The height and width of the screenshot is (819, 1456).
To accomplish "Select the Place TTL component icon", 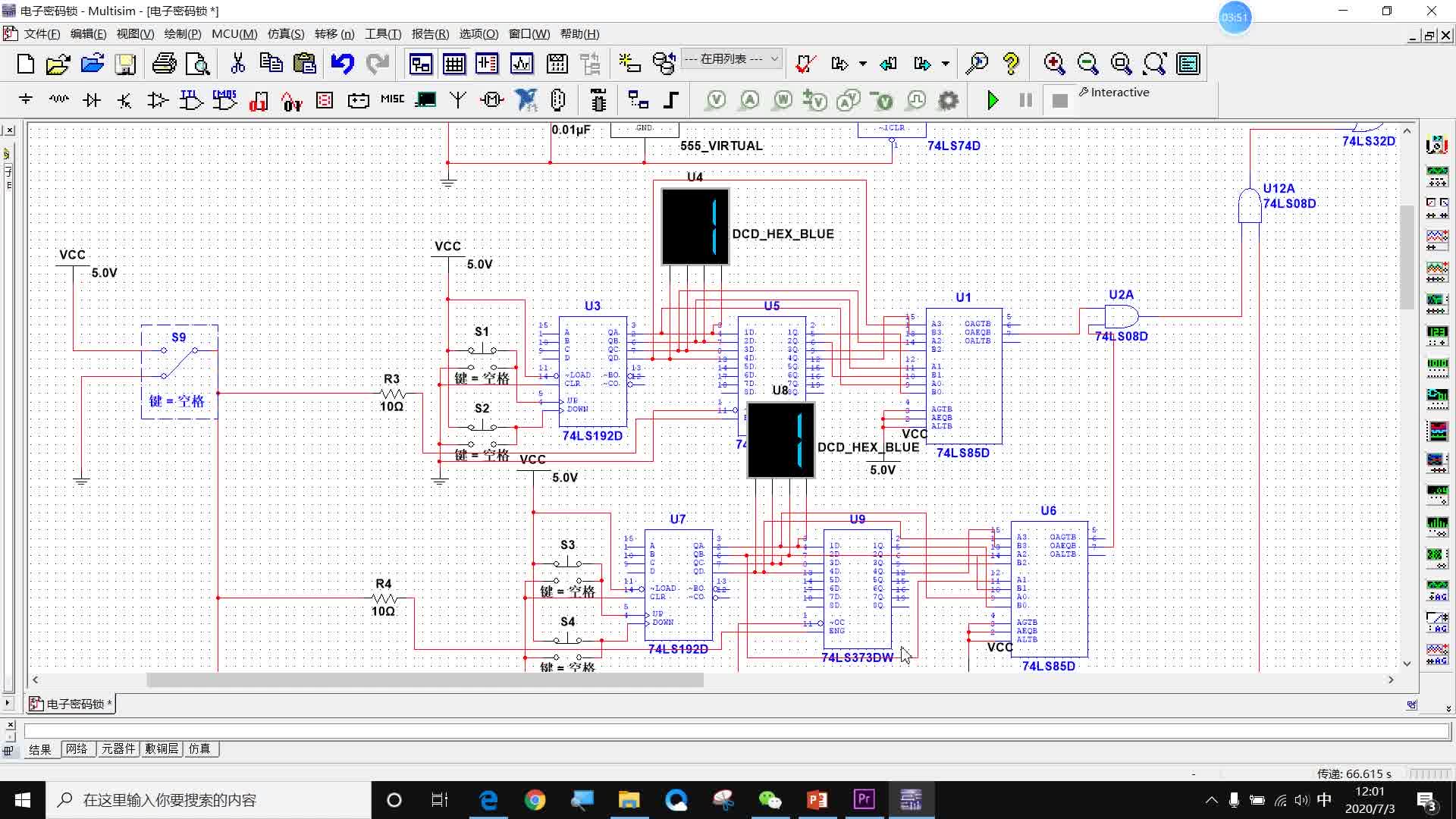I will click(190, 100).
